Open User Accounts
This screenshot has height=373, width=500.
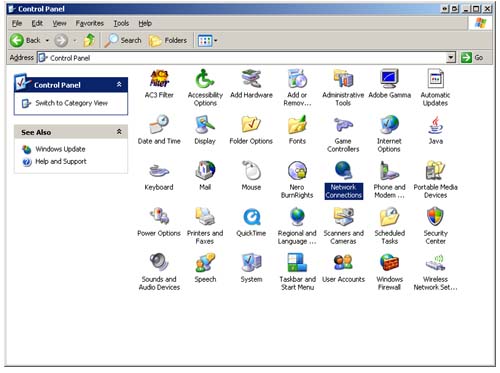[343, 268]
